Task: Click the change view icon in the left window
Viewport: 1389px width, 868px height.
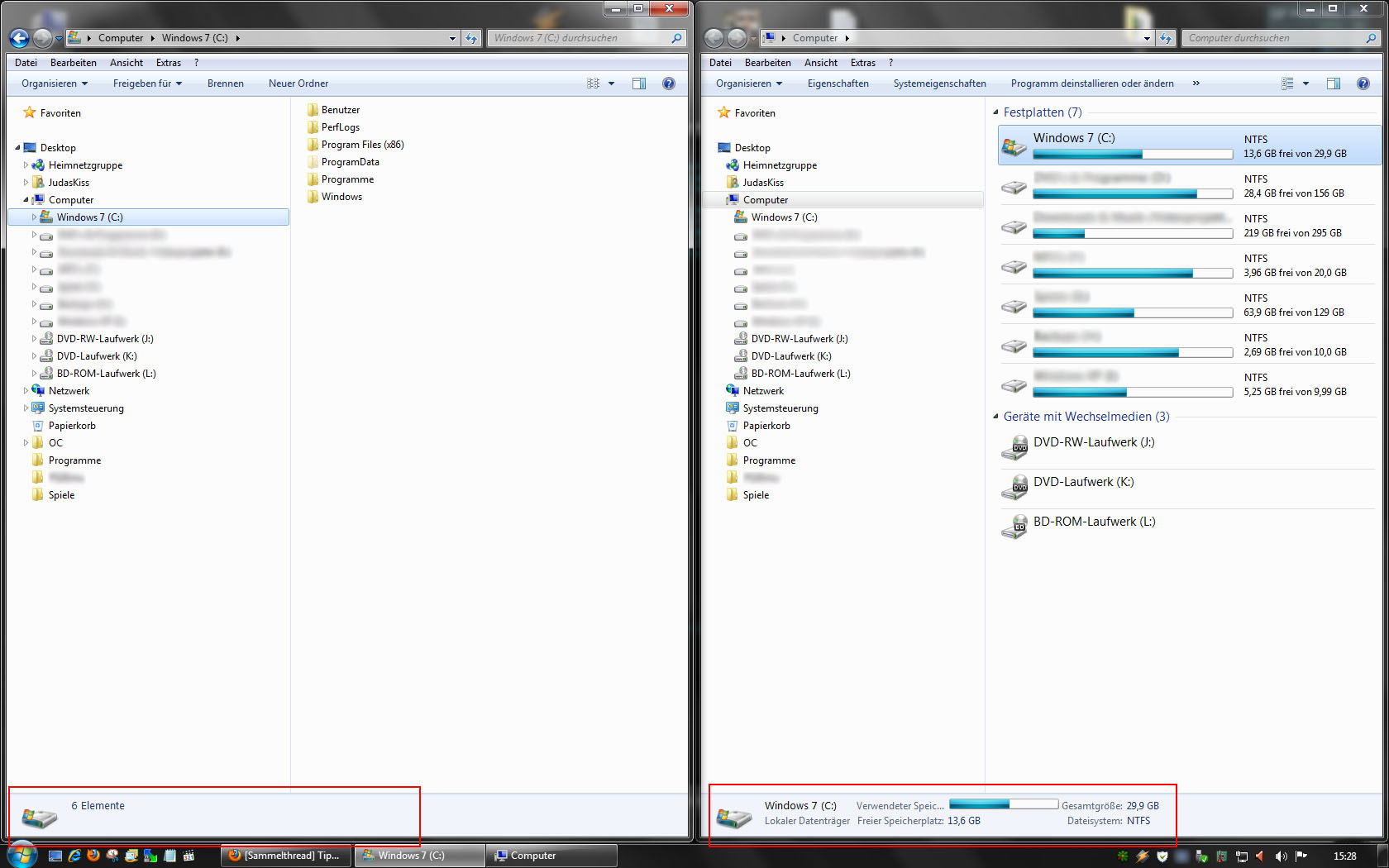Action: pyautogui.click(x=593, y=83)
